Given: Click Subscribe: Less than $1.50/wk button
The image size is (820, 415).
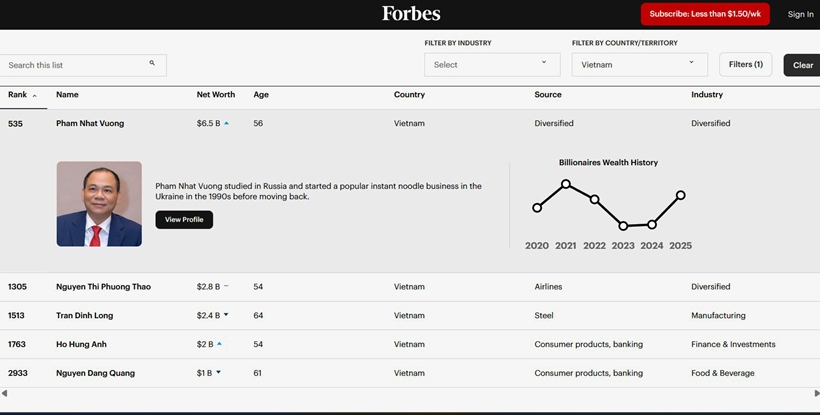Looking at the screenshot, I should pos(705,14).
